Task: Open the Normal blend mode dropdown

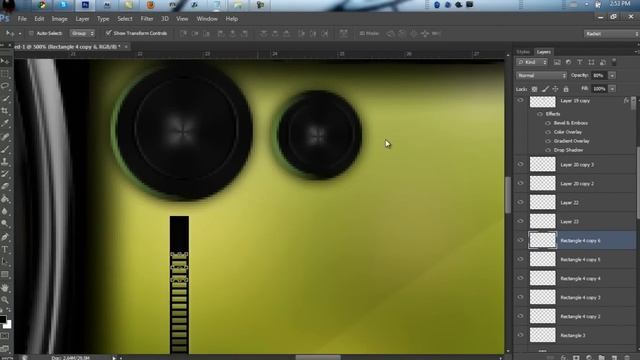Action: coord(541,76)
